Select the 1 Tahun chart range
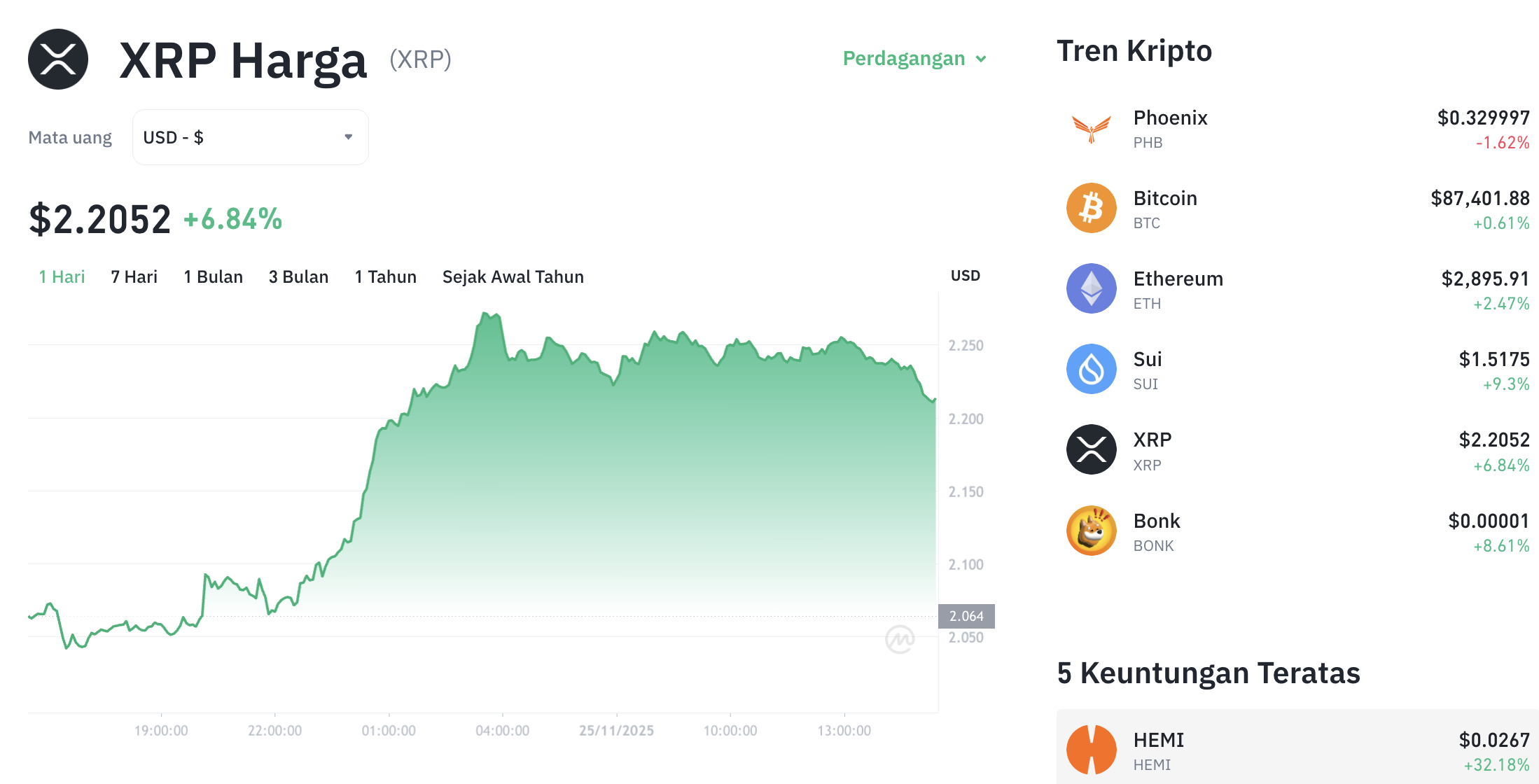 pos(385,276)
